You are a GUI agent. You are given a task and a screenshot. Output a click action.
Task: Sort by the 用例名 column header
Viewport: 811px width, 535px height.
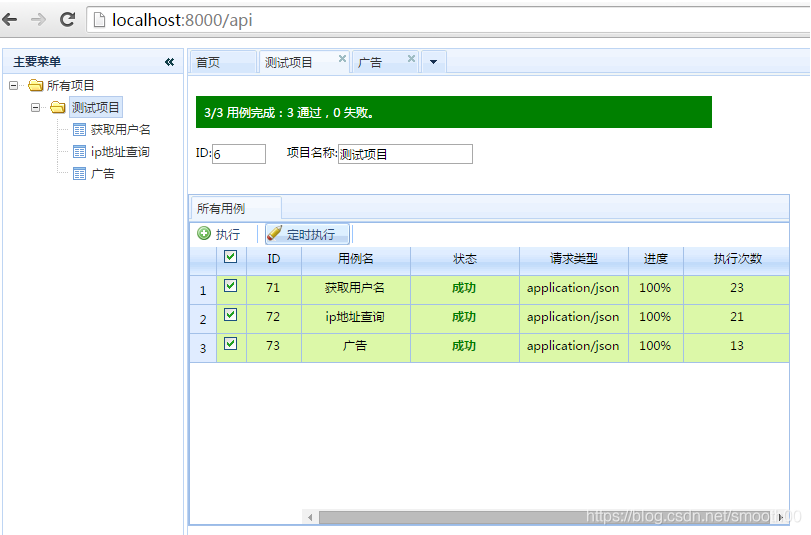point(356,259)
